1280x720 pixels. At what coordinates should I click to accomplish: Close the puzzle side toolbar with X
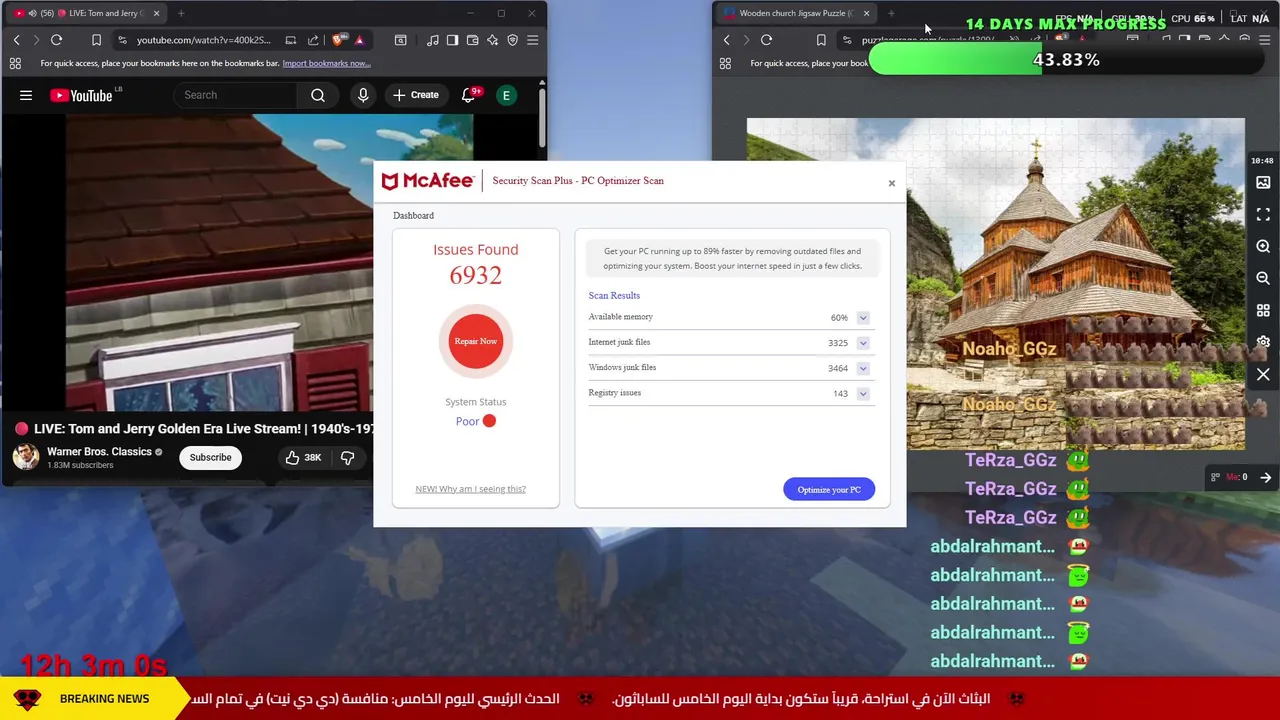click(x=1263, y=375)
